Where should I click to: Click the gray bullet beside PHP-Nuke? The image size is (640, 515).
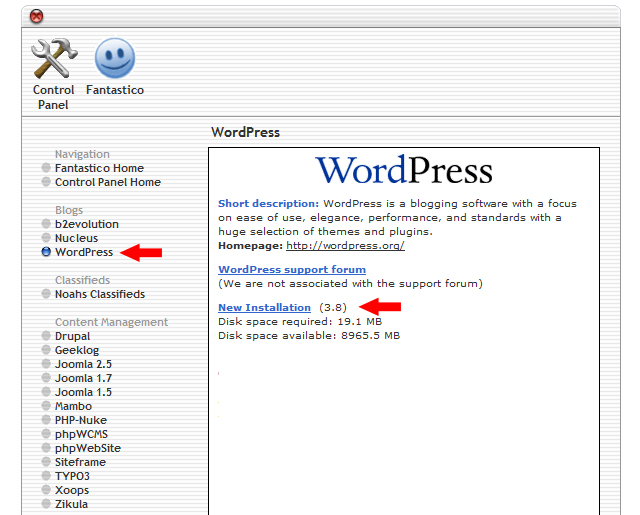(x=46, y=419)
